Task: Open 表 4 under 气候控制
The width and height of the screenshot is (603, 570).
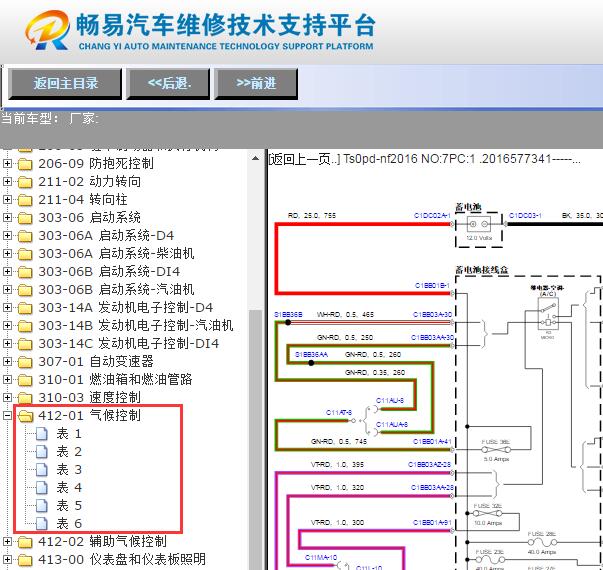Action: pos(69,488)
